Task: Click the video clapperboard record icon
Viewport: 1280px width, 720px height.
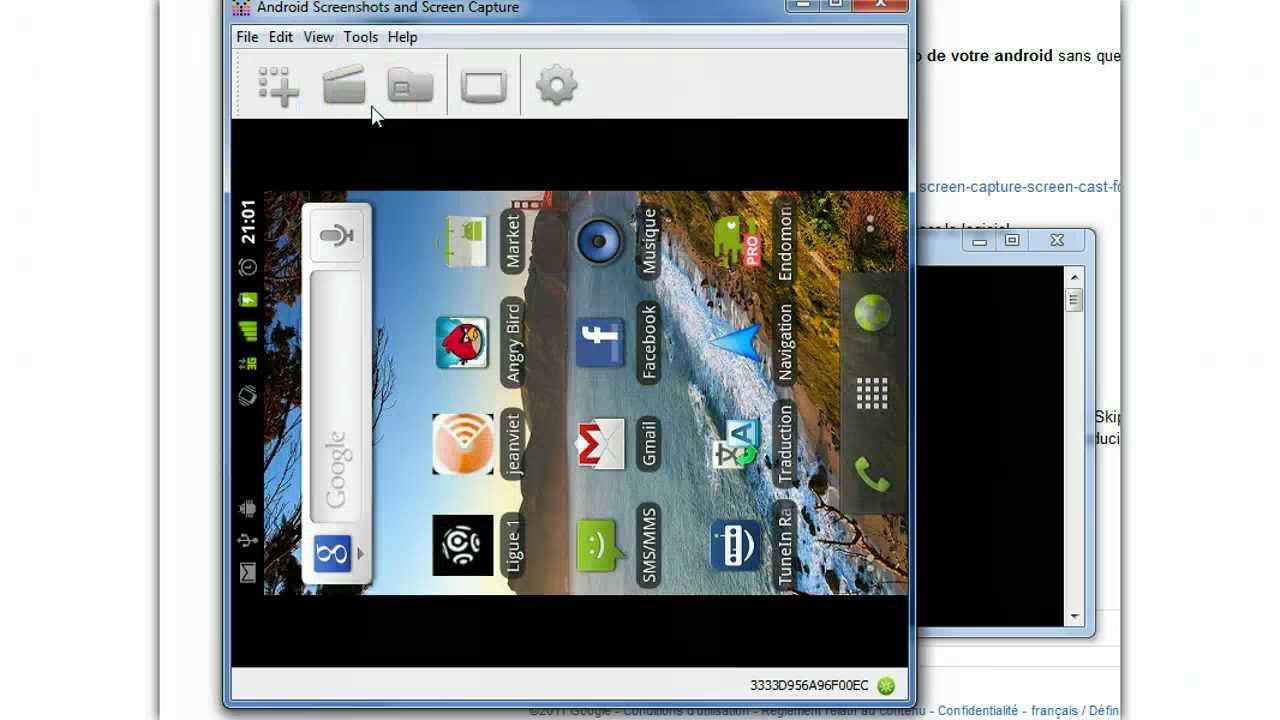Action: click(344, 86)
